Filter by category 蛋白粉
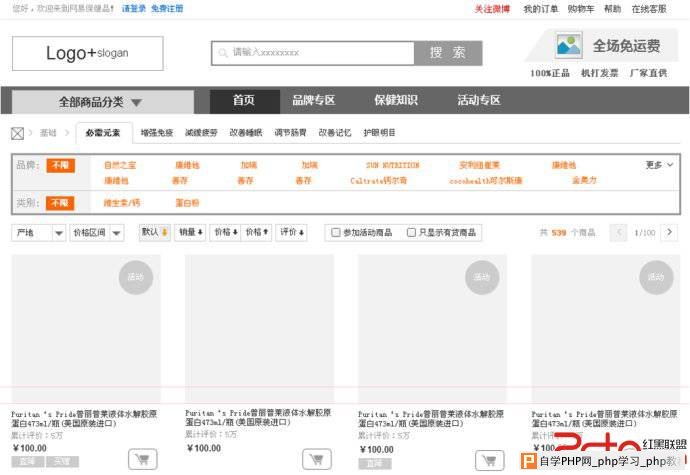Viewport: 690px width, 475px height. pyautogui.click(x=187, y=203)
